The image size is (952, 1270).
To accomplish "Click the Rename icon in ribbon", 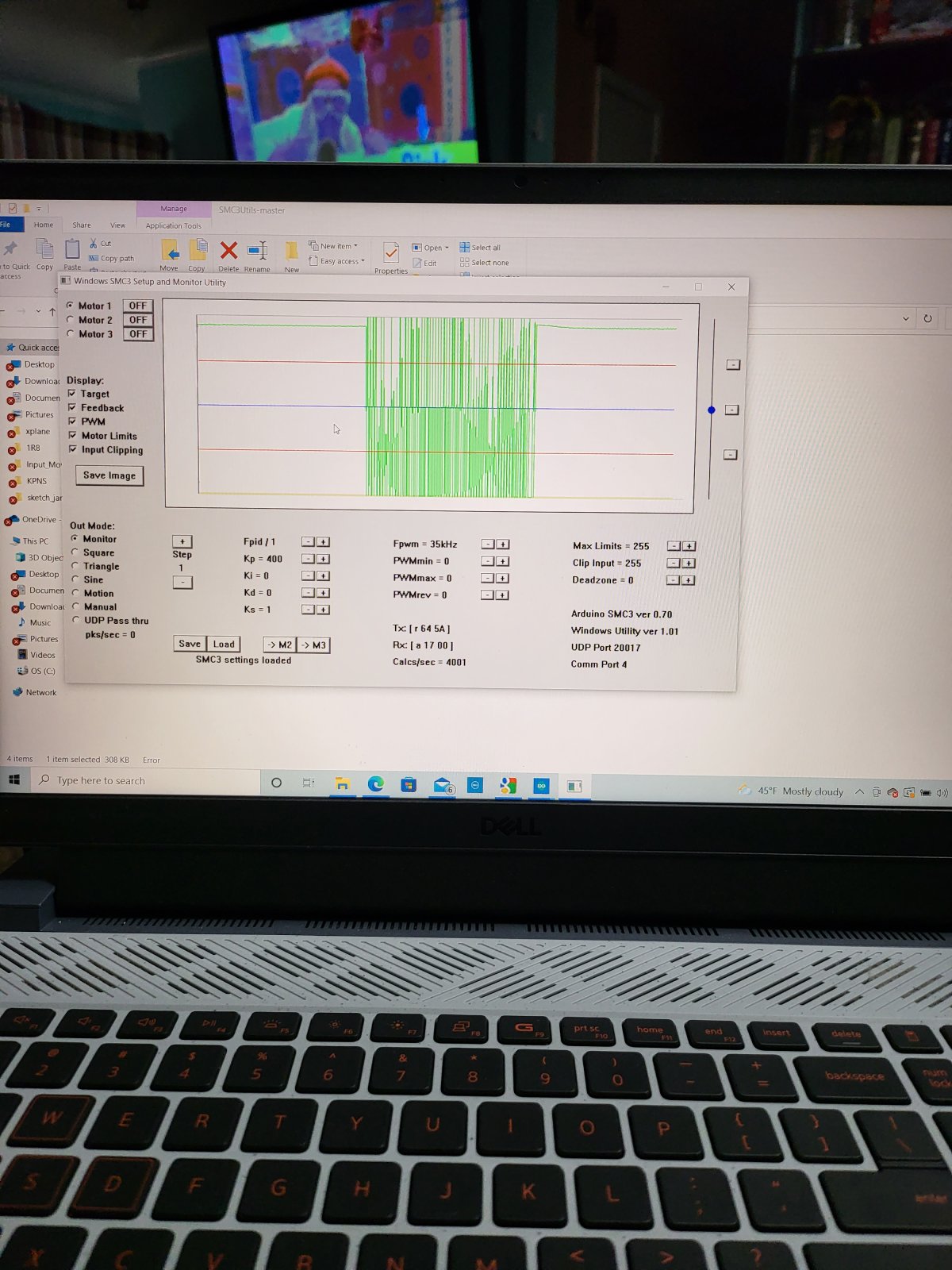I will [x=257, y=252].
